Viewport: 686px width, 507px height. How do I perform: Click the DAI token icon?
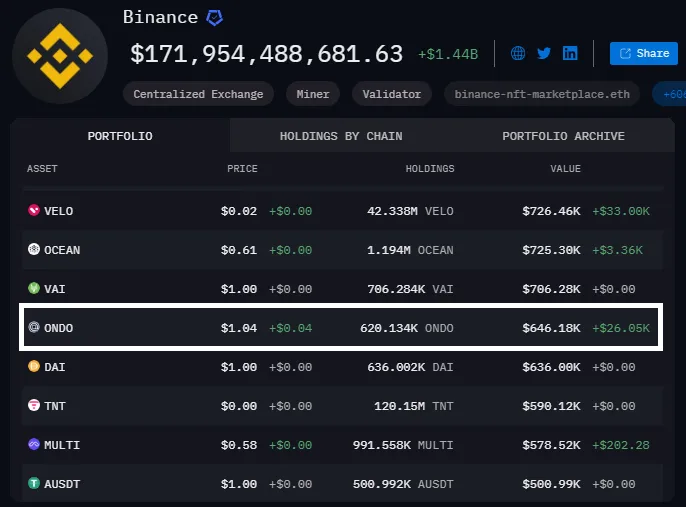tap(34, 366)
